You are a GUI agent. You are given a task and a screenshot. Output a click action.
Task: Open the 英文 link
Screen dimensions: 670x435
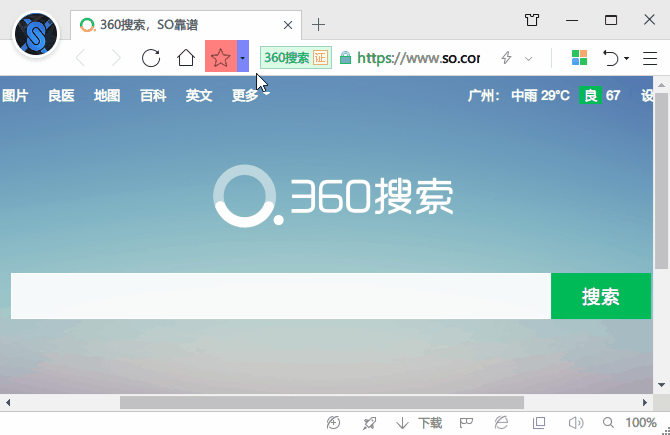click(x=199, y=95)
